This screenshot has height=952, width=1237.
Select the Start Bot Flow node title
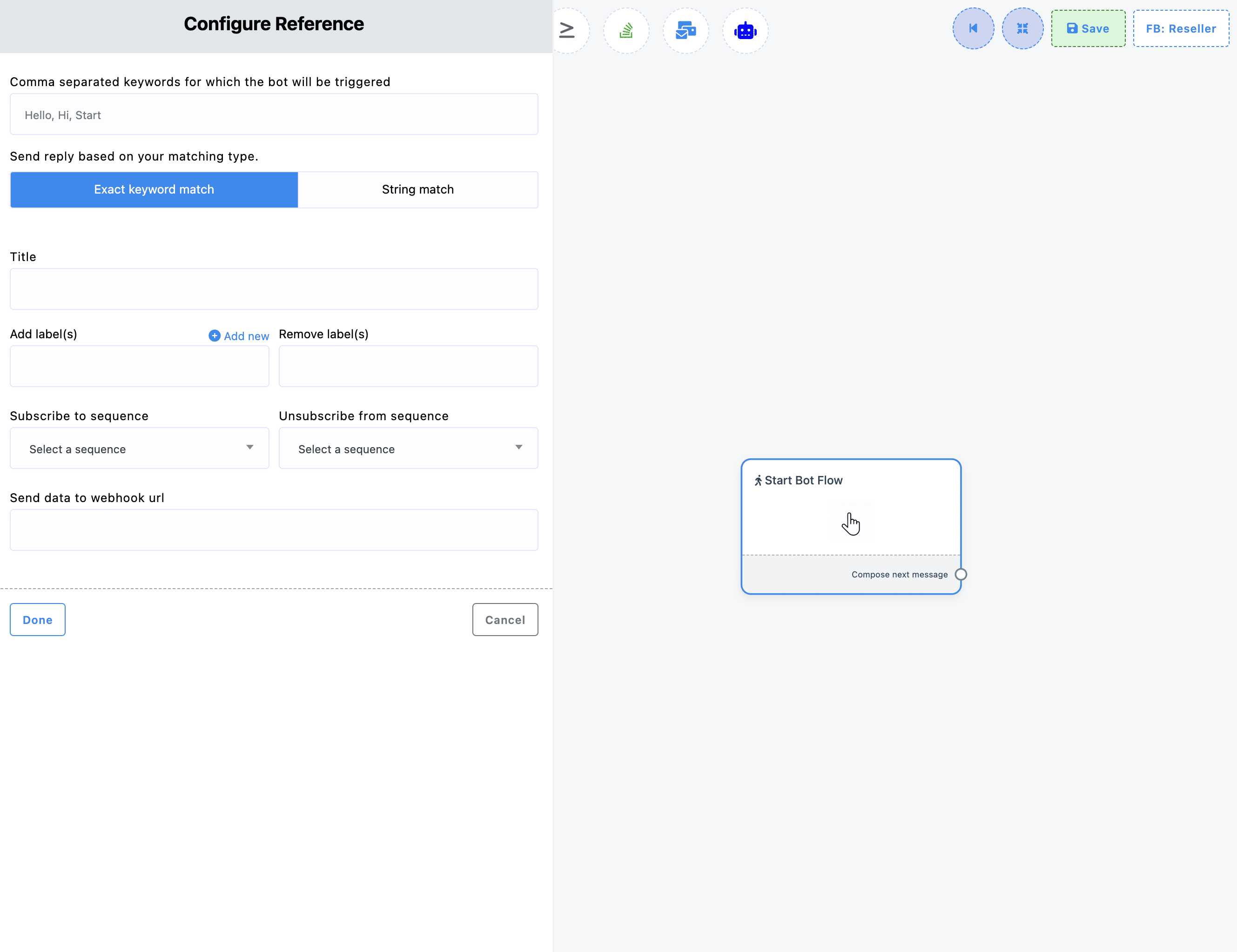click(x=803, y=480)
